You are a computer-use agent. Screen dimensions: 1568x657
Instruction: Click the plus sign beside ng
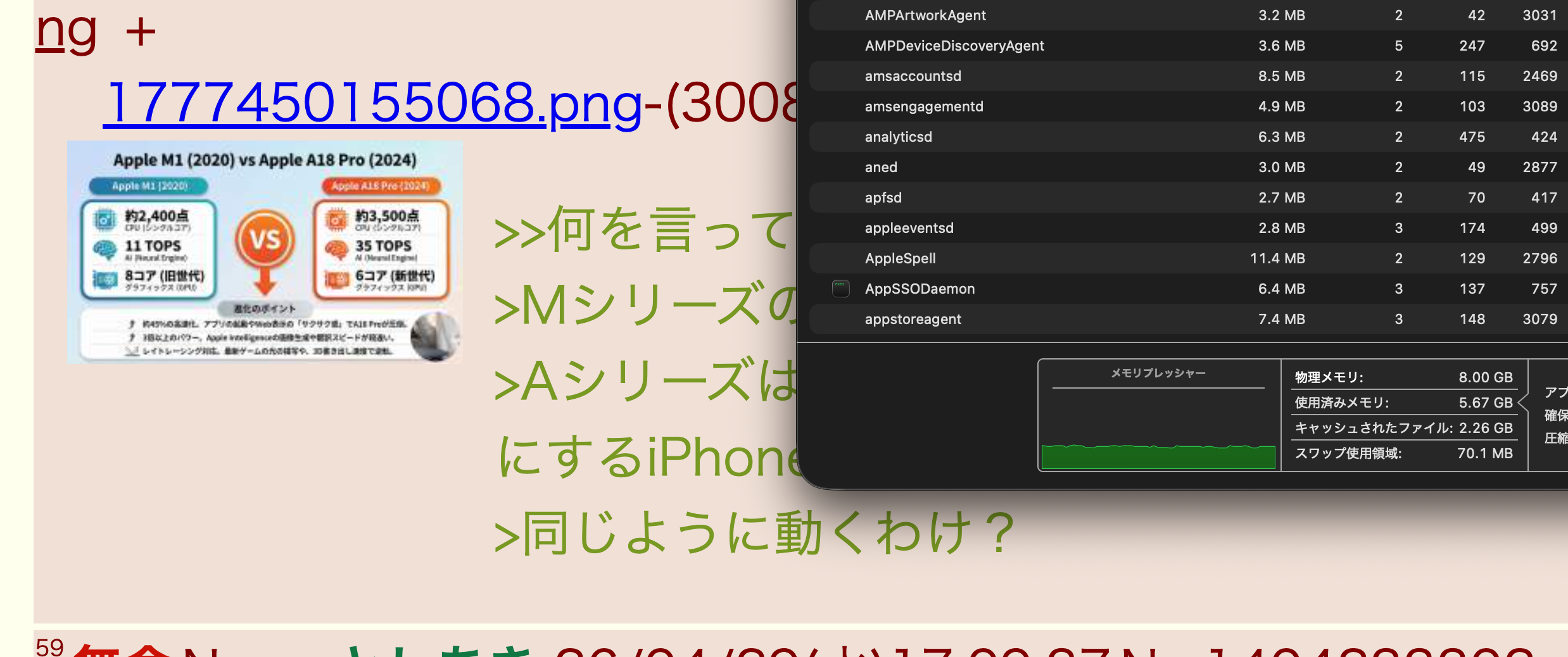(140, 32)
